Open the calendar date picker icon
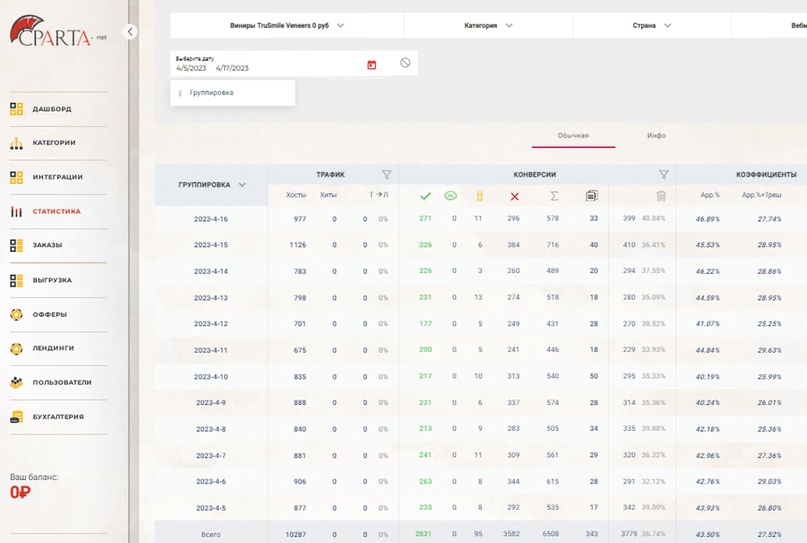The image size is (807, 543). pyautogui.click(x=372, y=64)
